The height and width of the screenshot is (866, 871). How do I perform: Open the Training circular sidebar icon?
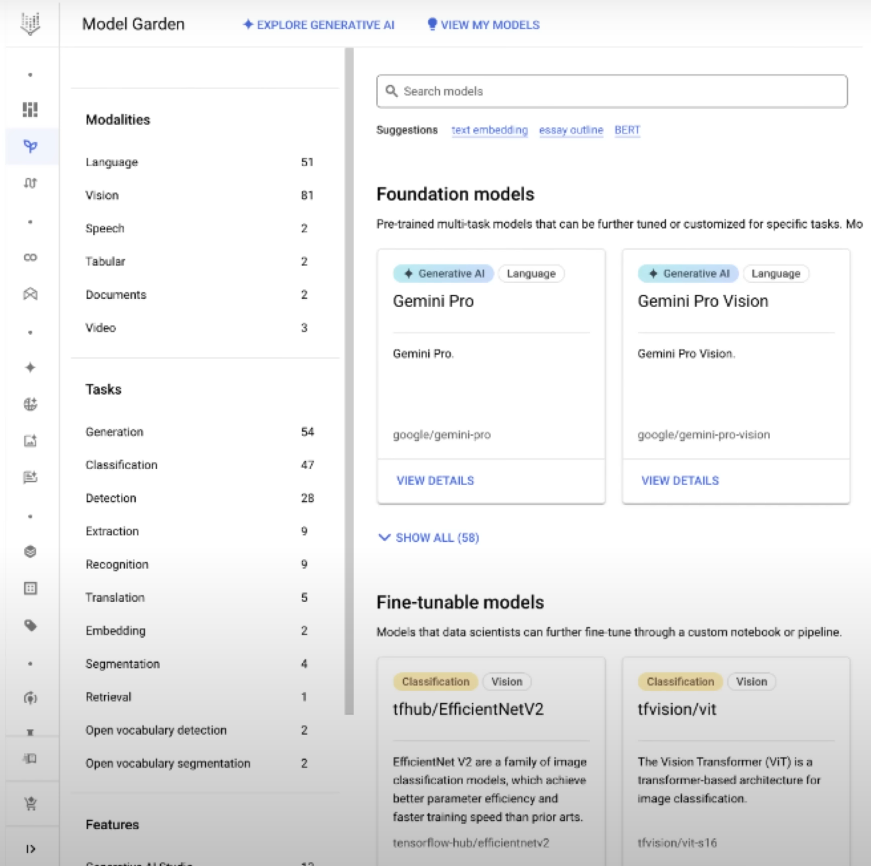tap(31, 698)
